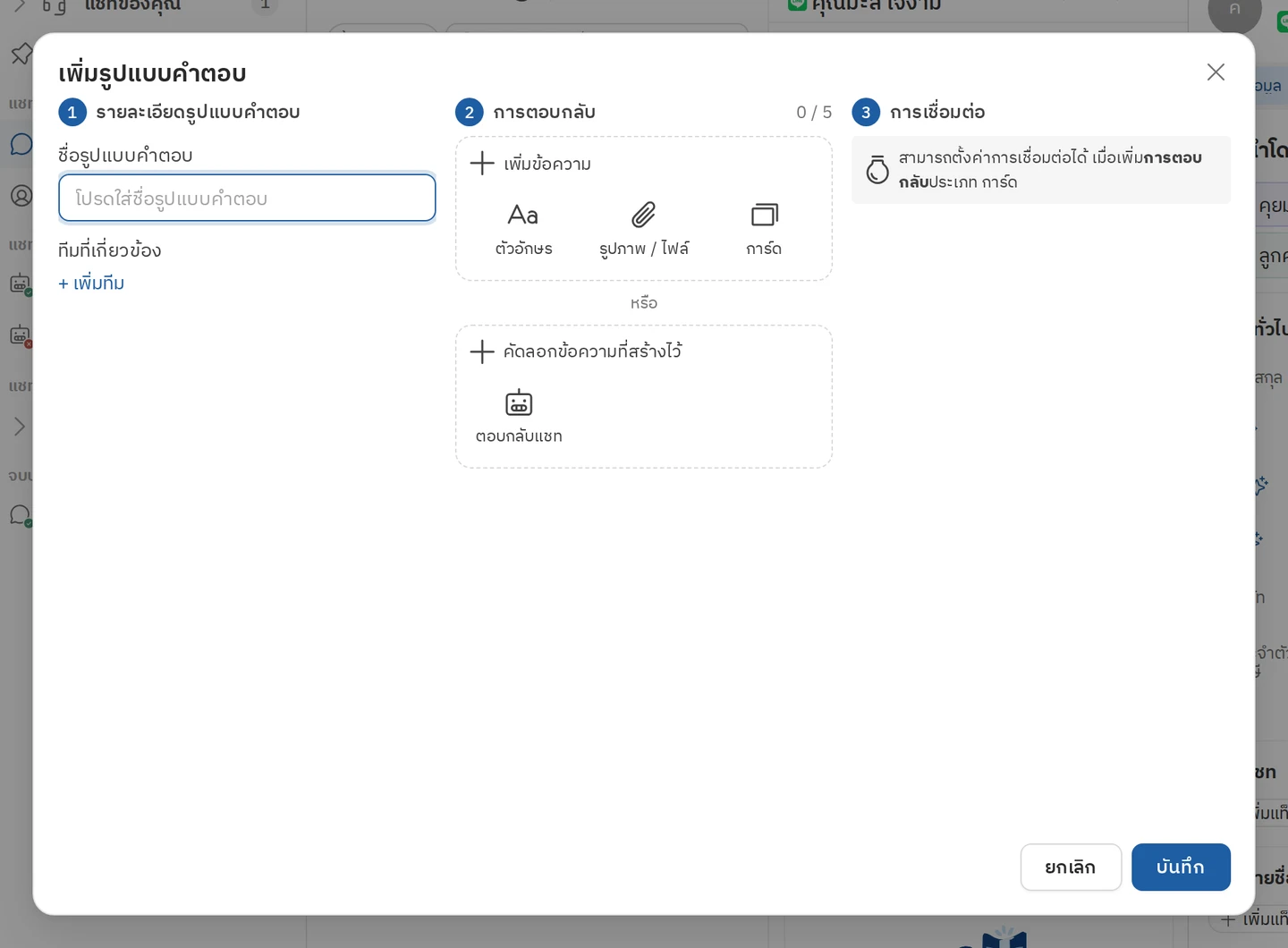
Task: Focus the ชื่อรูปแบบคำตอบ name input field
Action: (x=247, y=198)
